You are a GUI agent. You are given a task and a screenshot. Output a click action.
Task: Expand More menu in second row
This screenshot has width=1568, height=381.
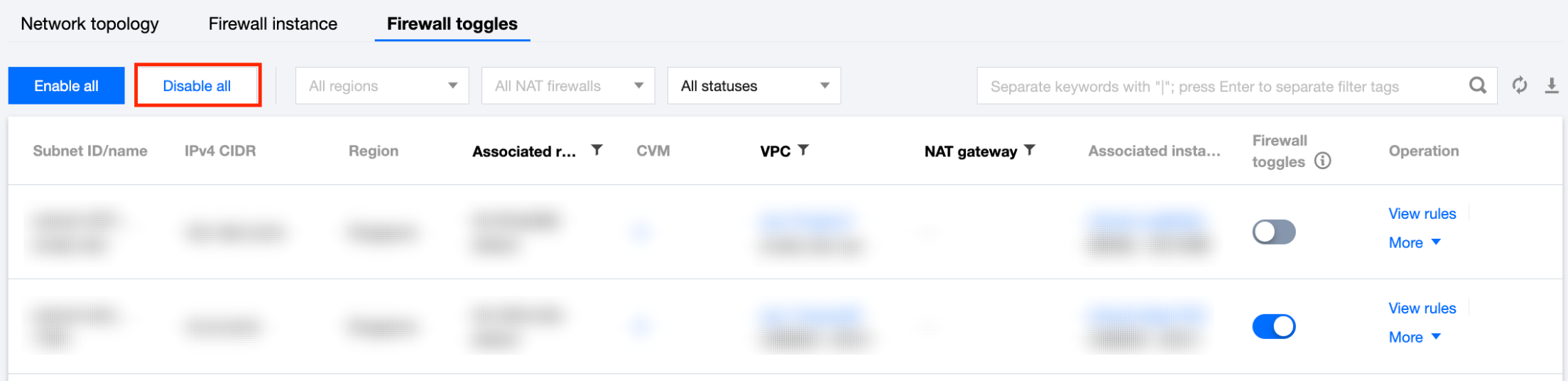[1414, 337]
